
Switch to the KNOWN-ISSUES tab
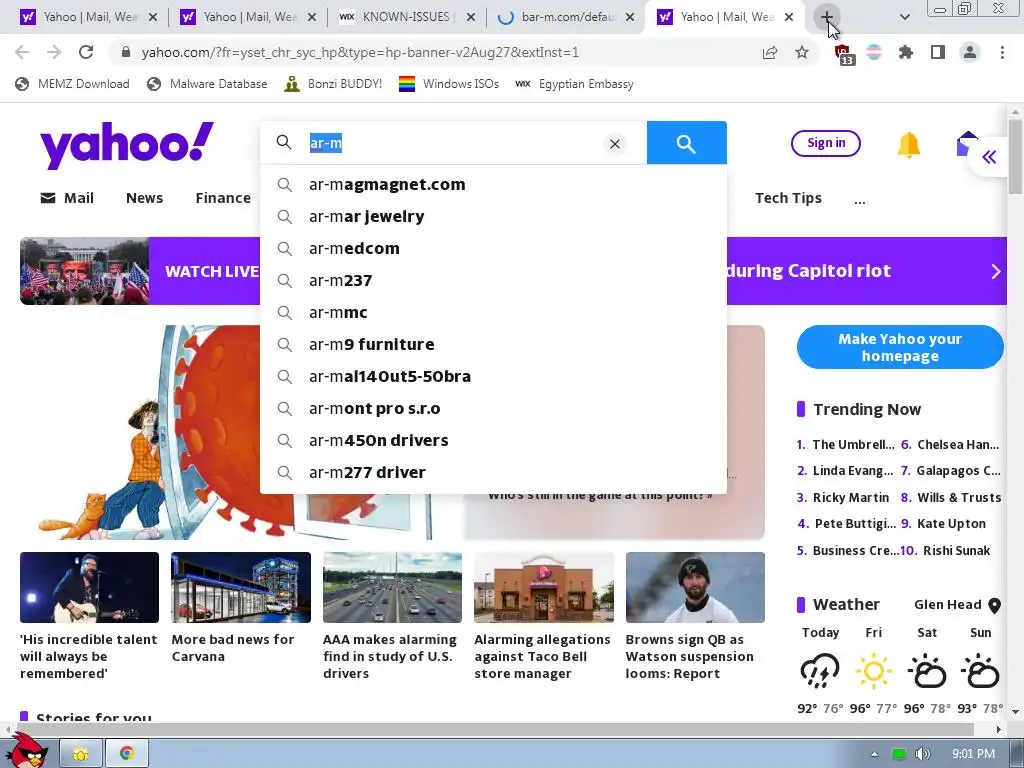tap(407, 17)
